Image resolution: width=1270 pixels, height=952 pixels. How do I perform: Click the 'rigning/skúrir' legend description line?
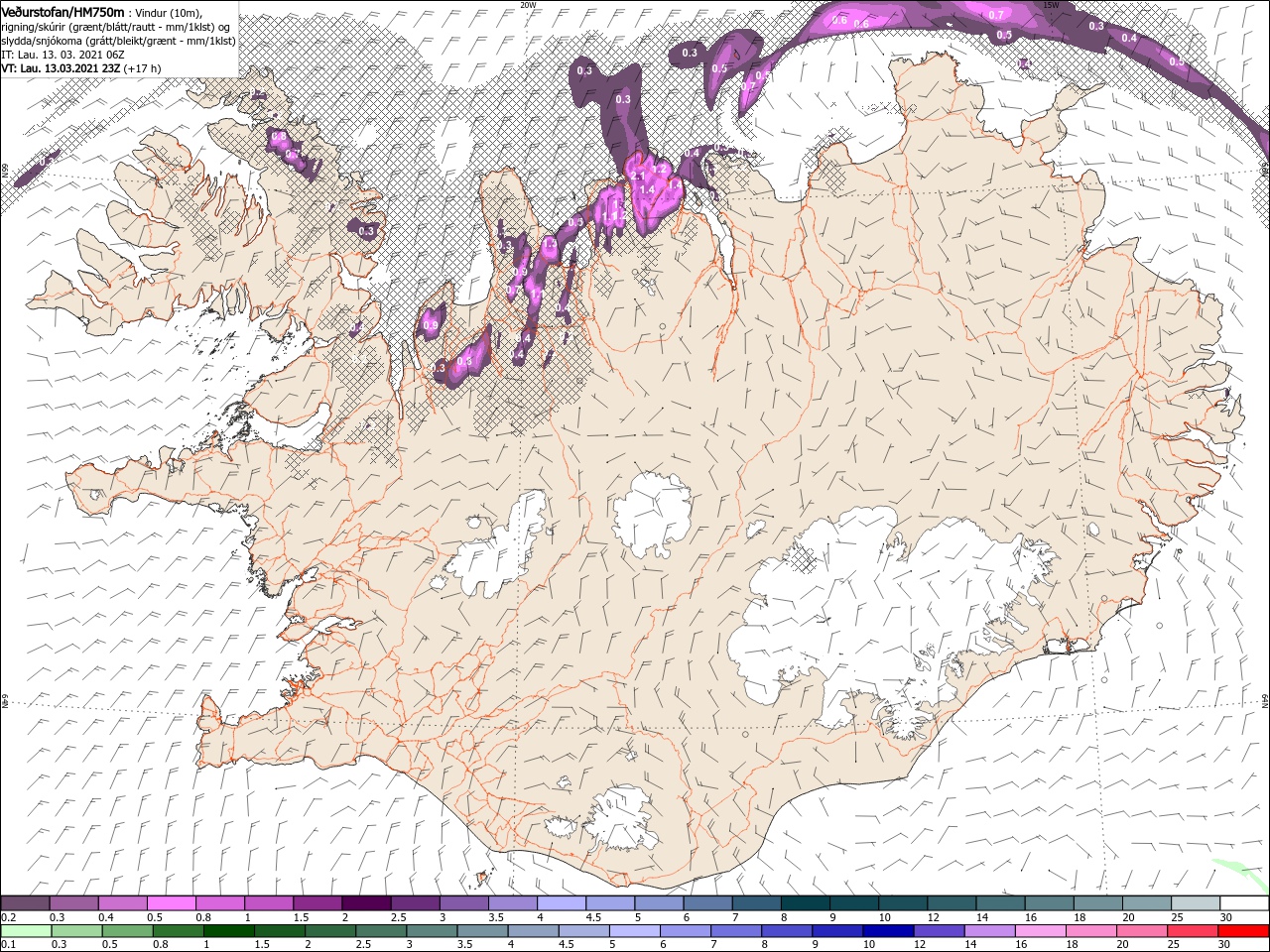coord(114,27)
